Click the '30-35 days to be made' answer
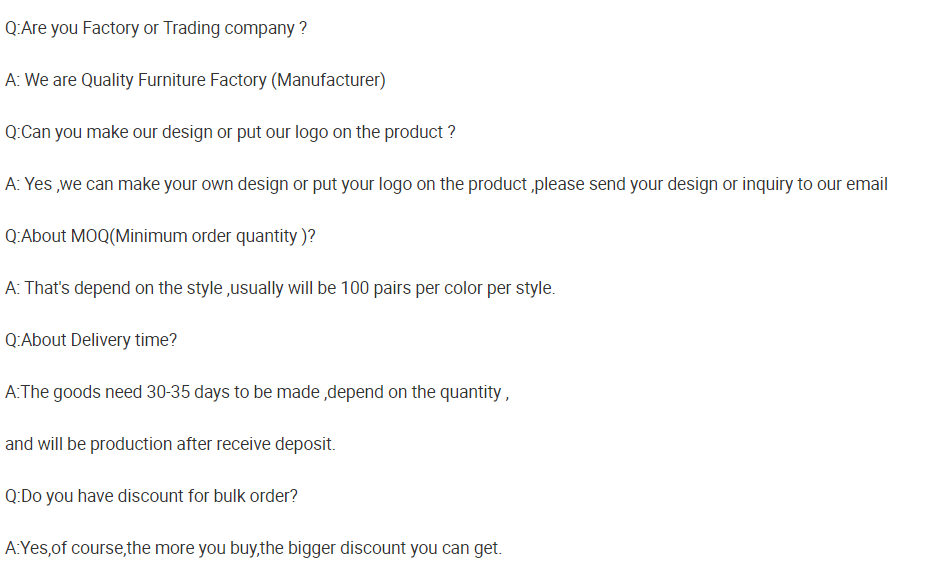 [233, 393]
